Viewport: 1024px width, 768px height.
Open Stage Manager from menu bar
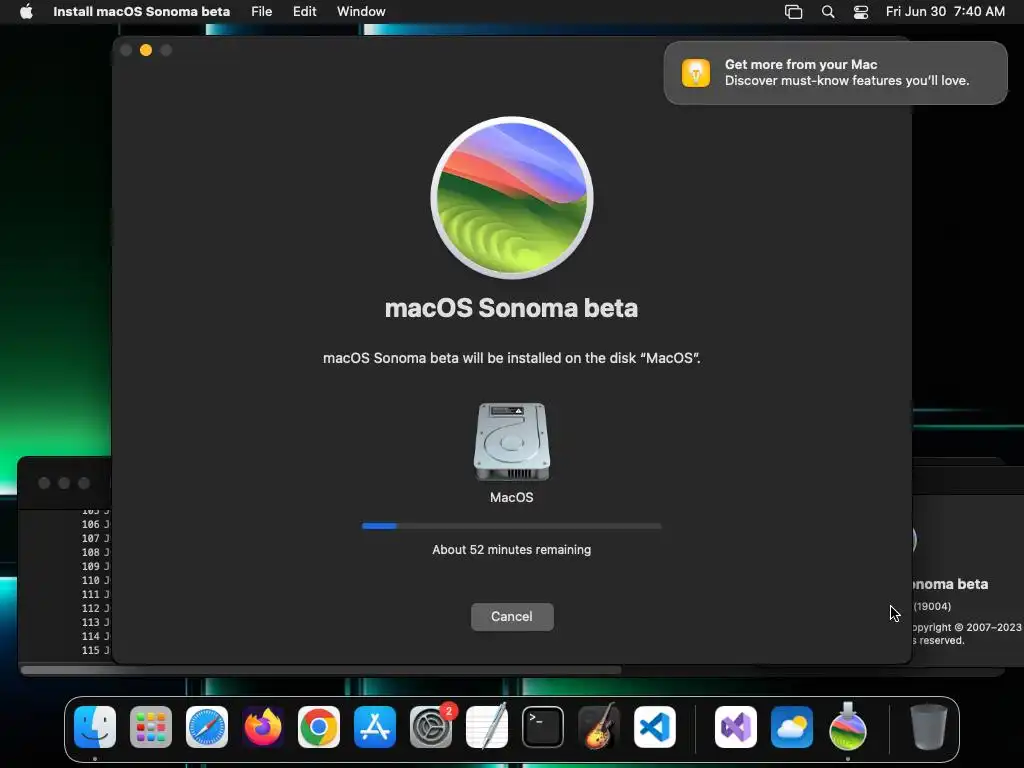(x=793, y=12)
